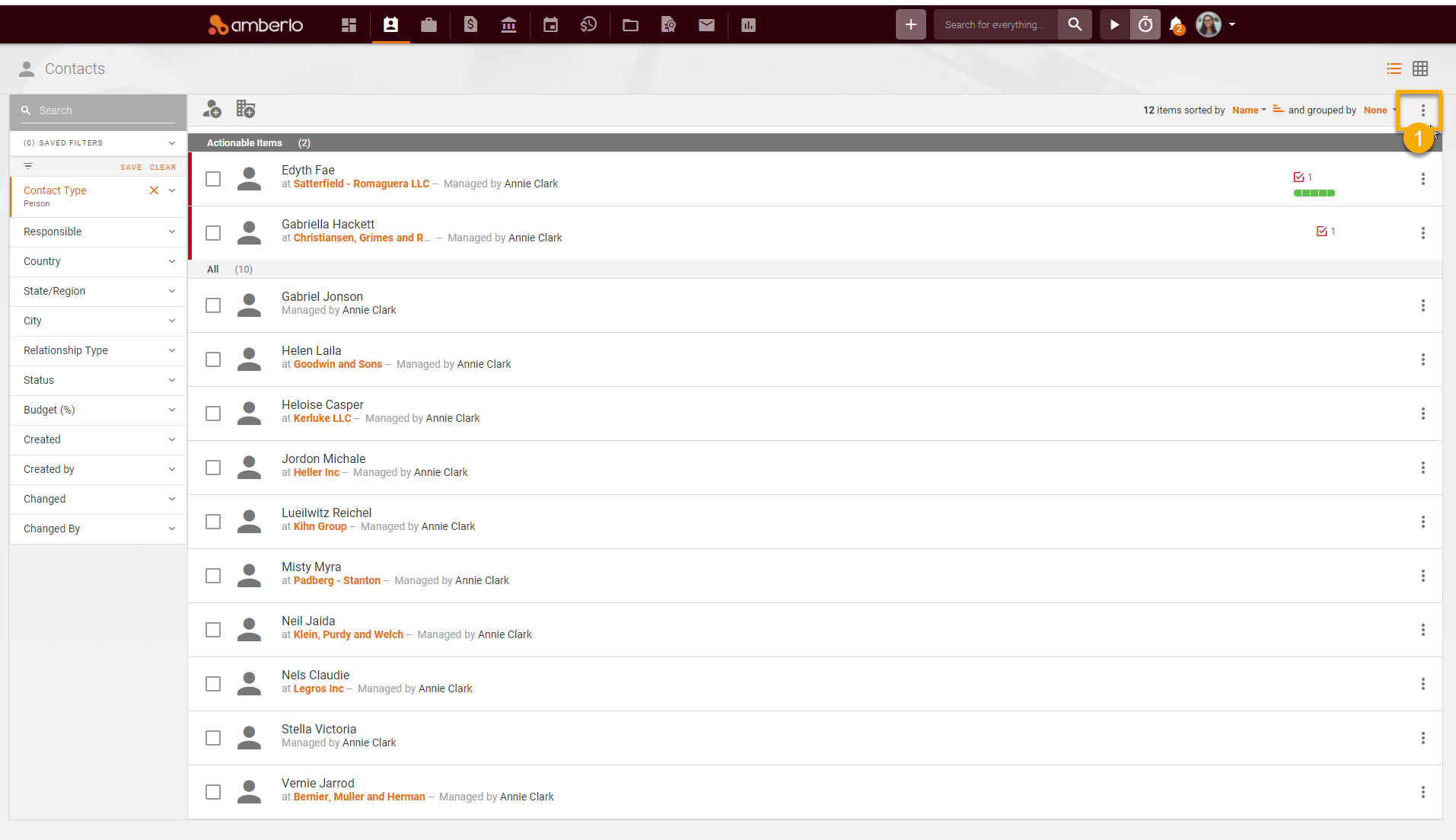The width and height of the screenshot is (1456, 840).
Task: Open the sort by Name dropdown
Action: pyautogui.click(x=1249, y=110)
